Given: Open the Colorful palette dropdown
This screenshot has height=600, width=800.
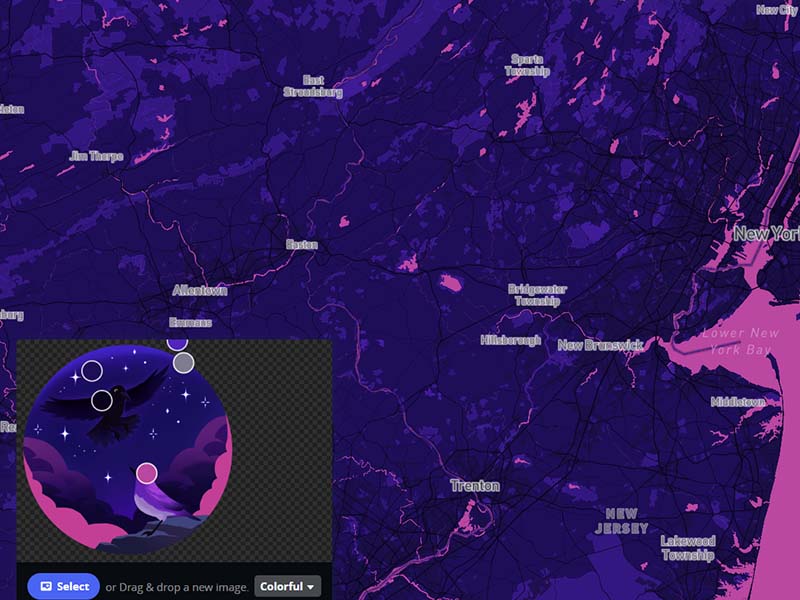Looking at the screenshot, I should [x=285, y=586].
